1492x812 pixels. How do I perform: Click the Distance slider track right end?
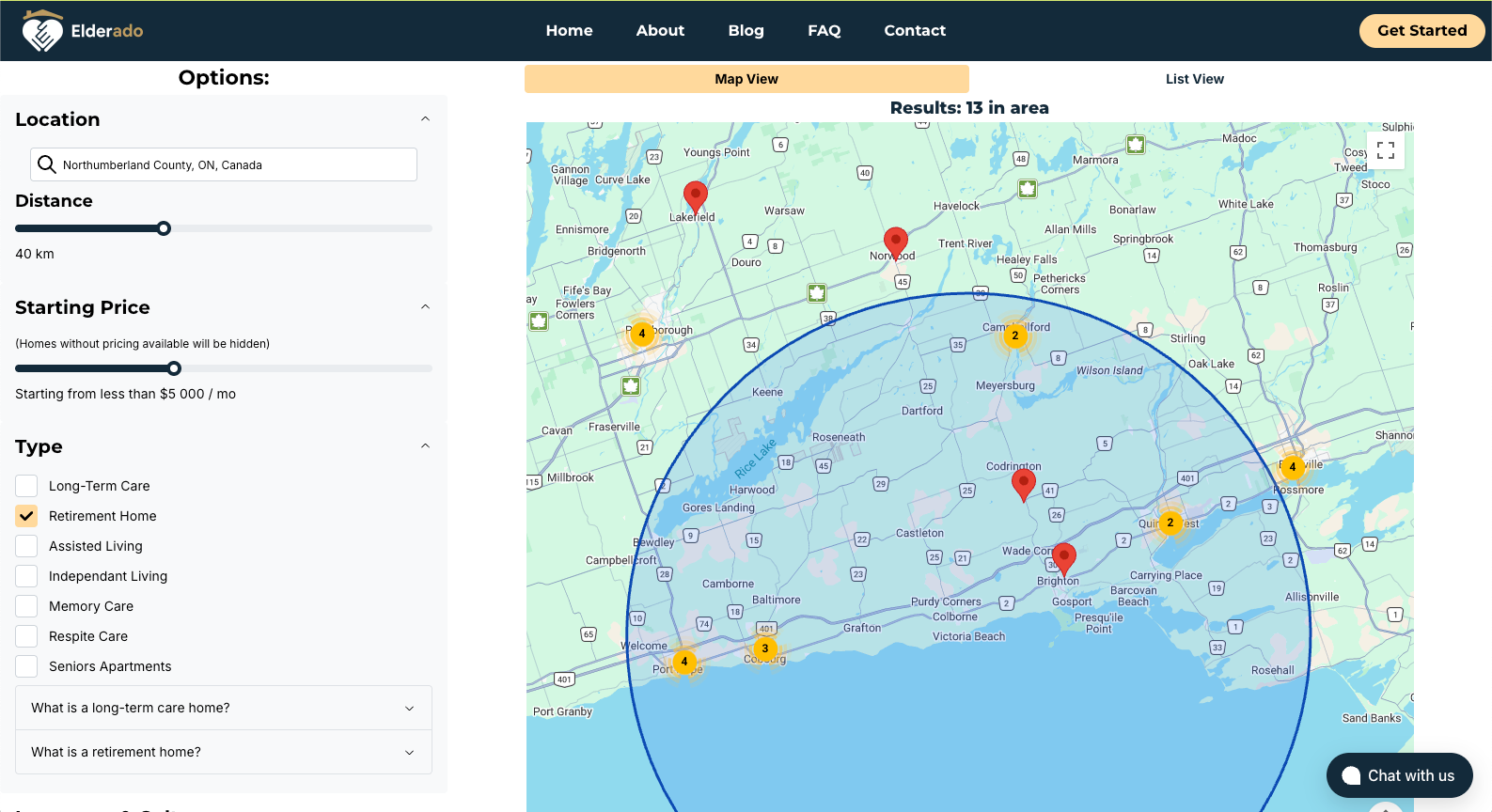coord(429,228)
